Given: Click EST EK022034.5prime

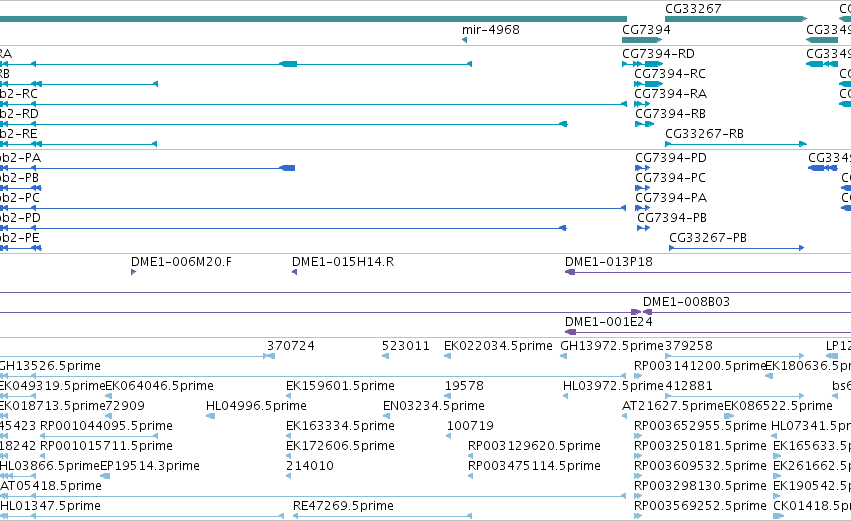Looking at the screenshot, I should [498, 346].
